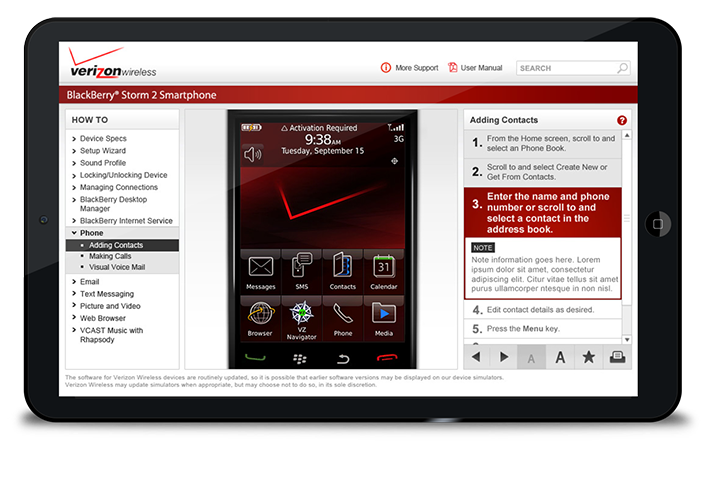Image resolution: width=710 pixels, height=493 pixels.
Task: Expand Device Specs topic
Action: click(103, 139)
